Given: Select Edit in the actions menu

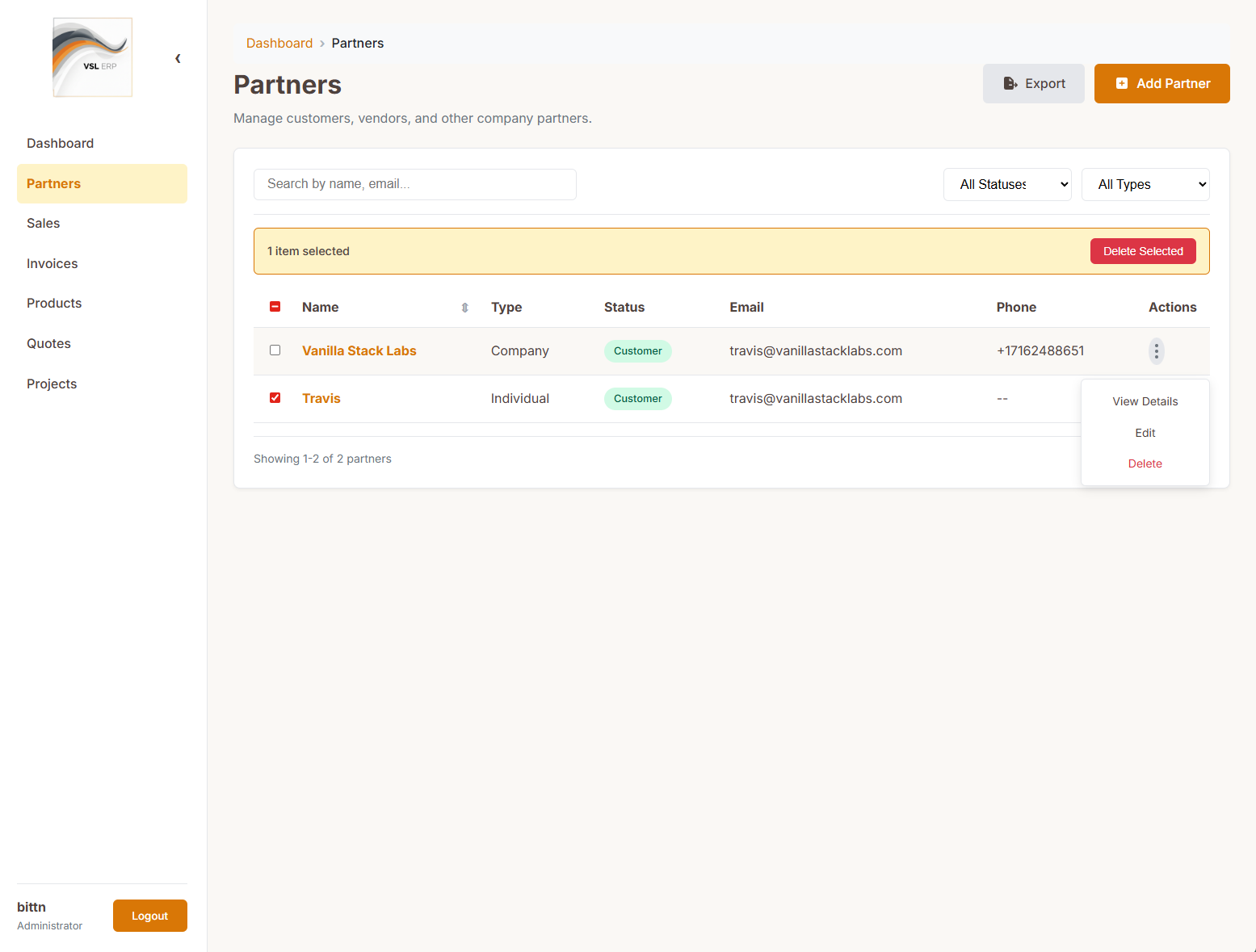Looking at the screenshot, I should [1145, 433].
